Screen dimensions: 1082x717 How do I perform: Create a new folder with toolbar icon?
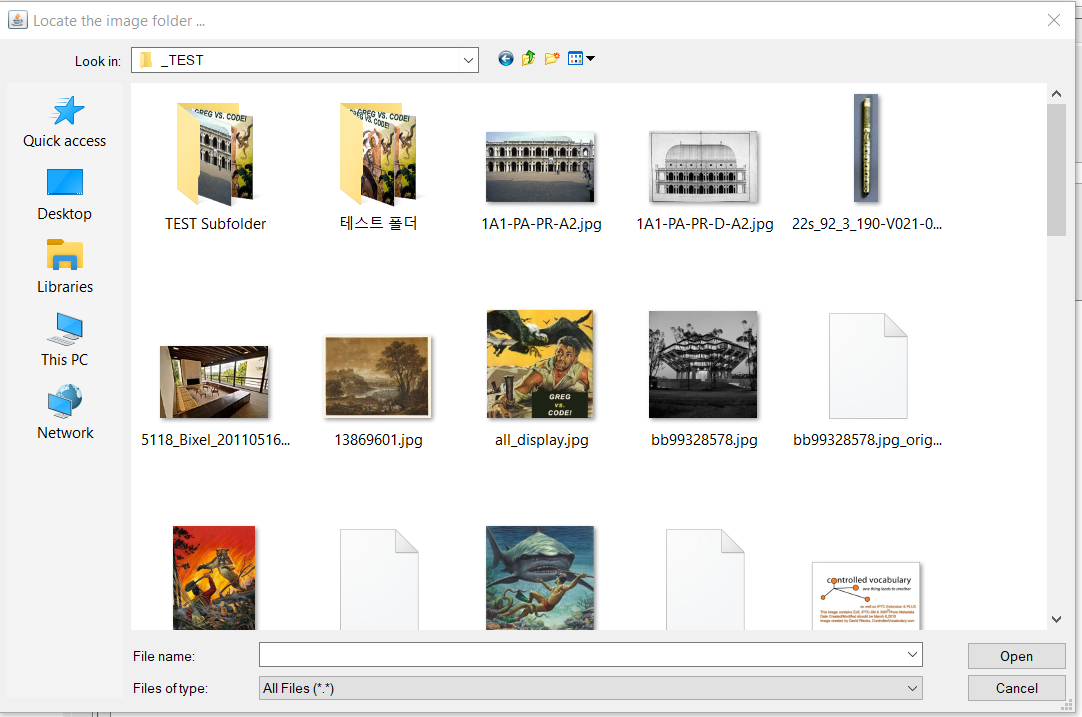point(552,59)
